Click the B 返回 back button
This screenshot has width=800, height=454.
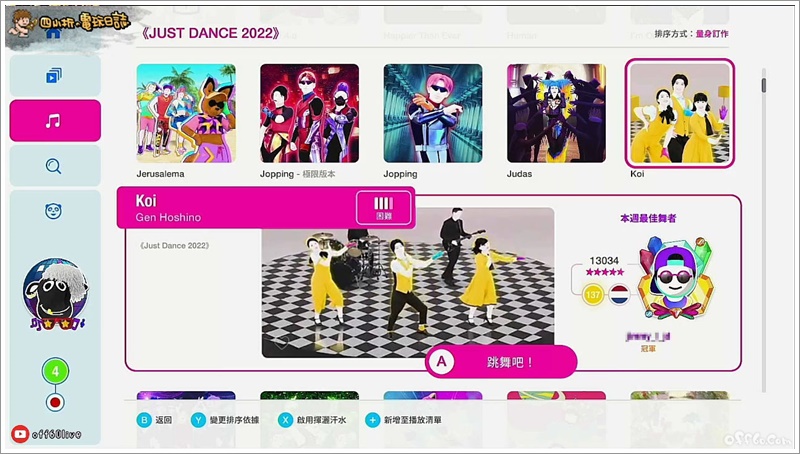155,420
